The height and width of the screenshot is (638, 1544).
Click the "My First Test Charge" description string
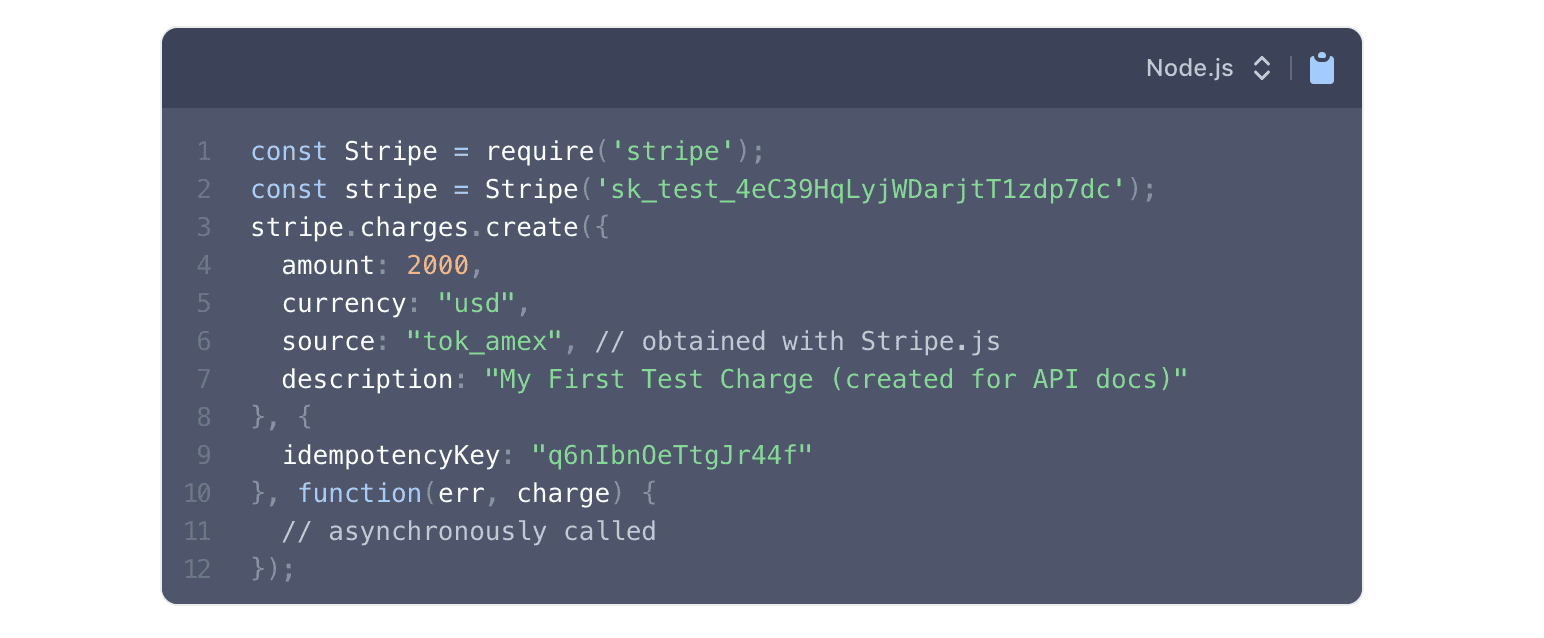click(x=835, y=380)
